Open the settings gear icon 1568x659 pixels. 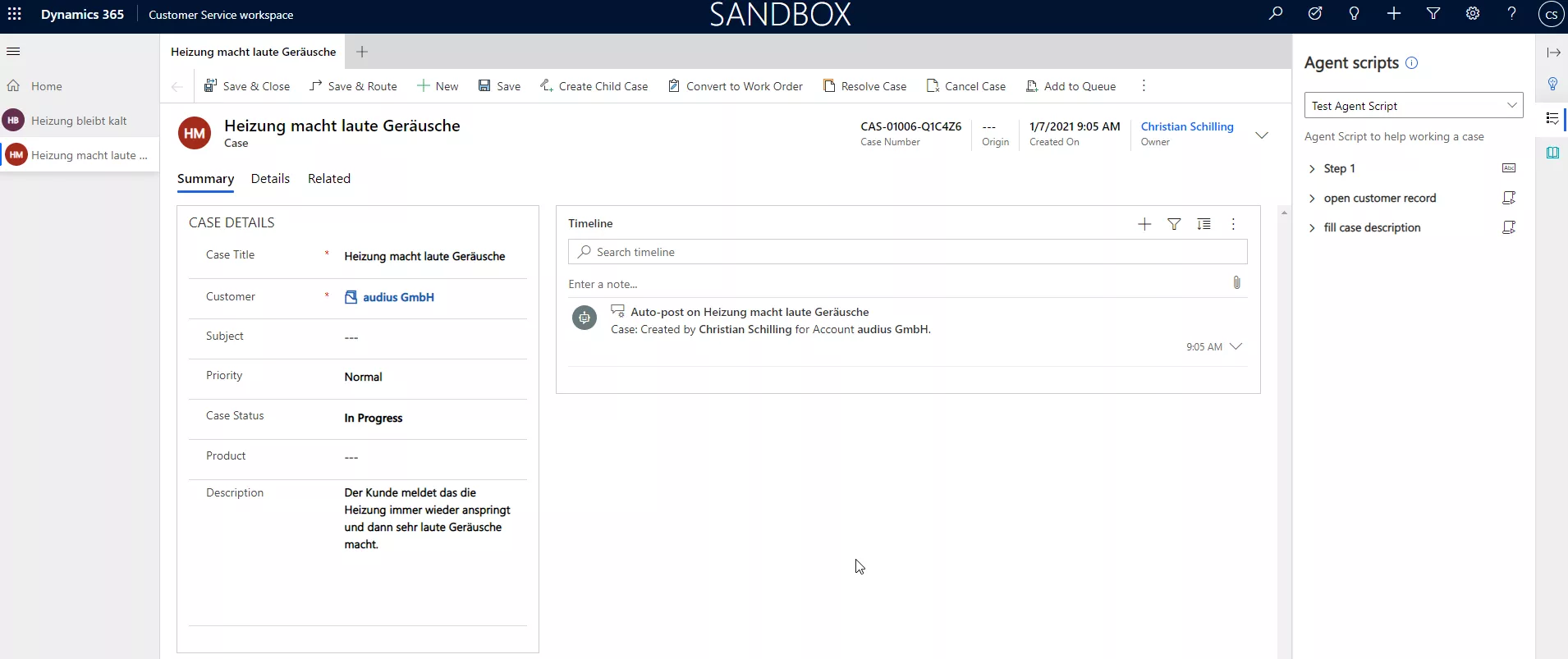coord(1473,14)
